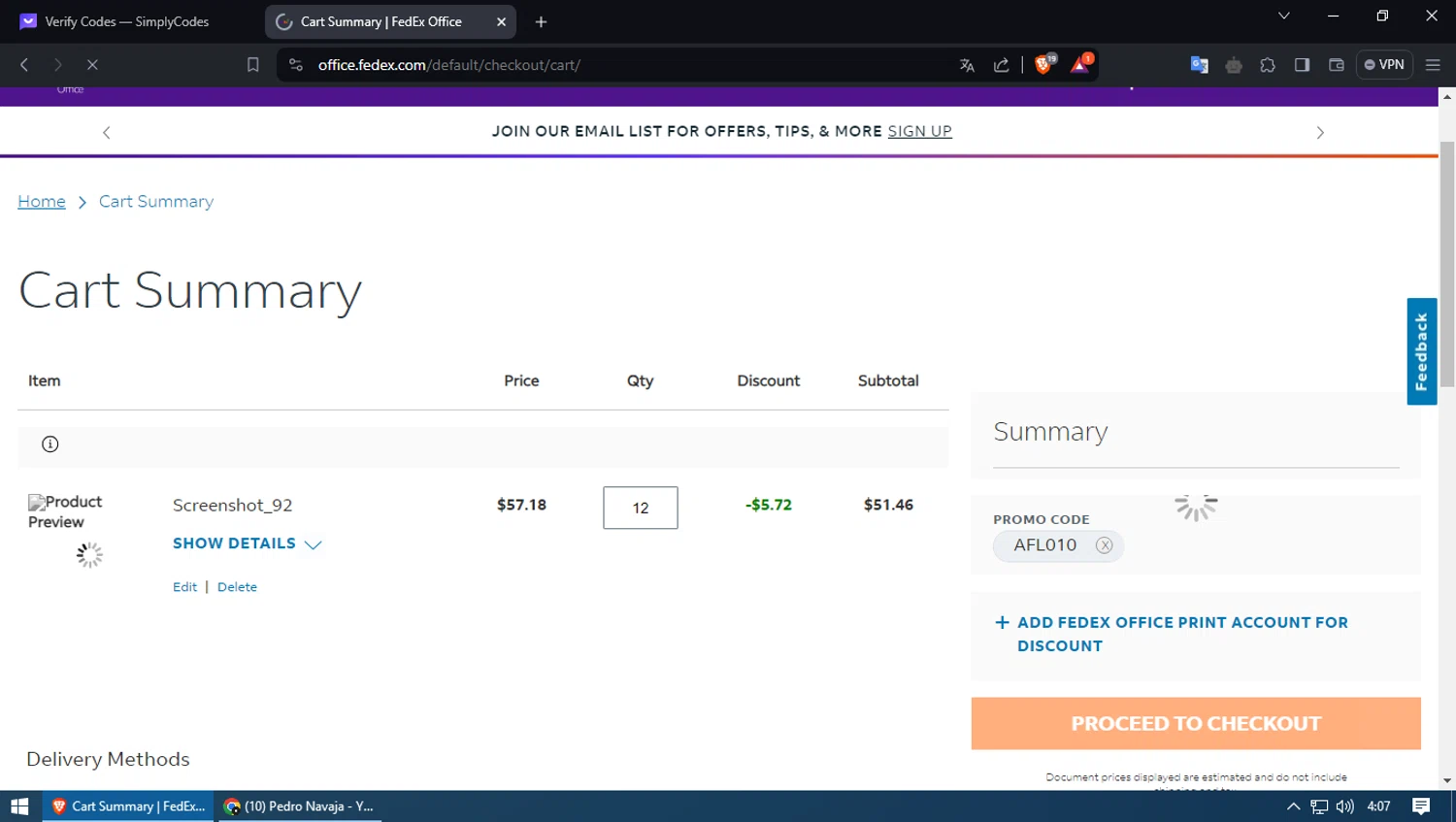Open the volume speaker tray icon

click(x=1344, y=806)
